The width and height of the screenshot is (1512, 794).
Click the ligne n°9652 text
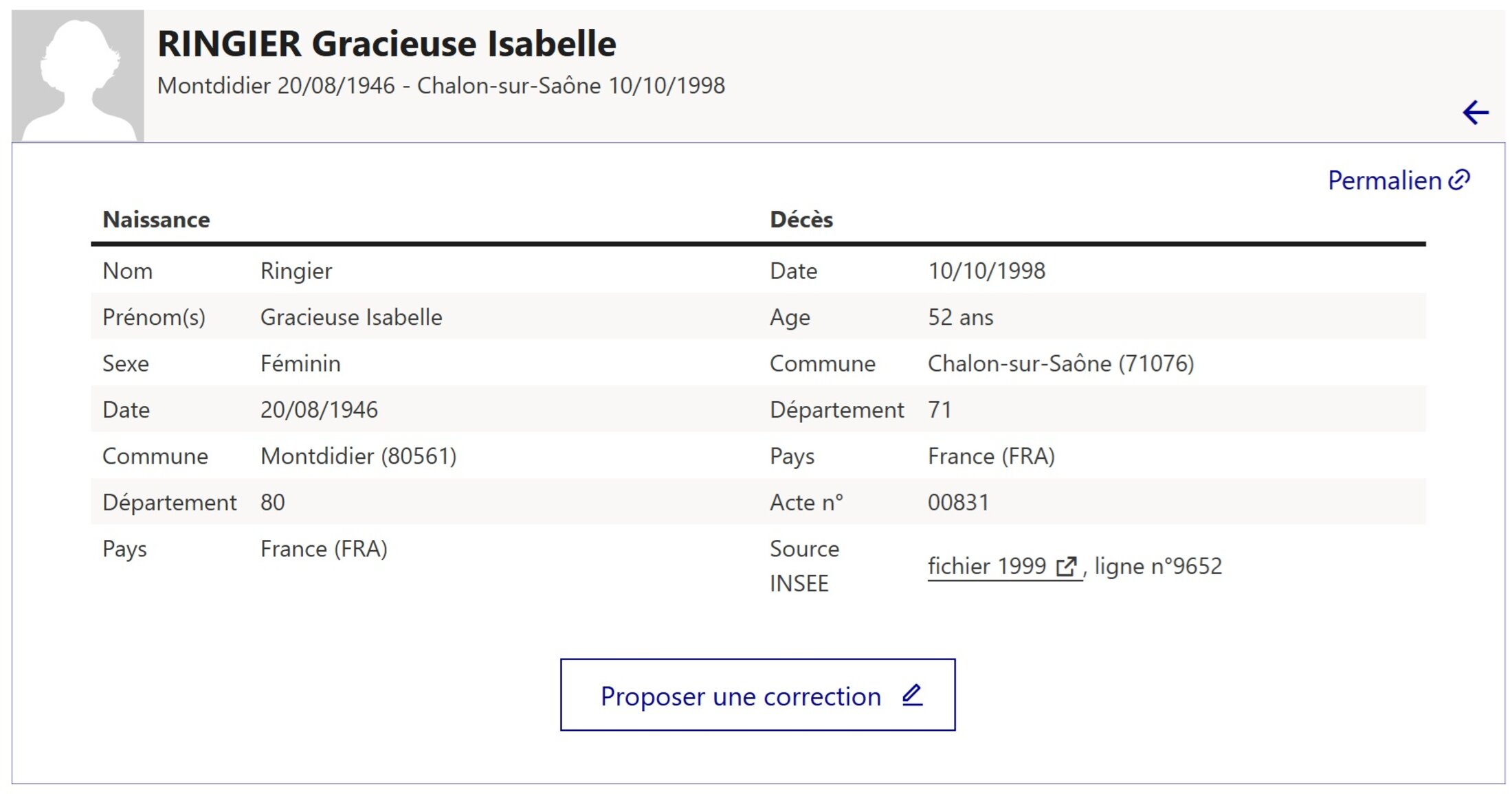point(1158,567)
